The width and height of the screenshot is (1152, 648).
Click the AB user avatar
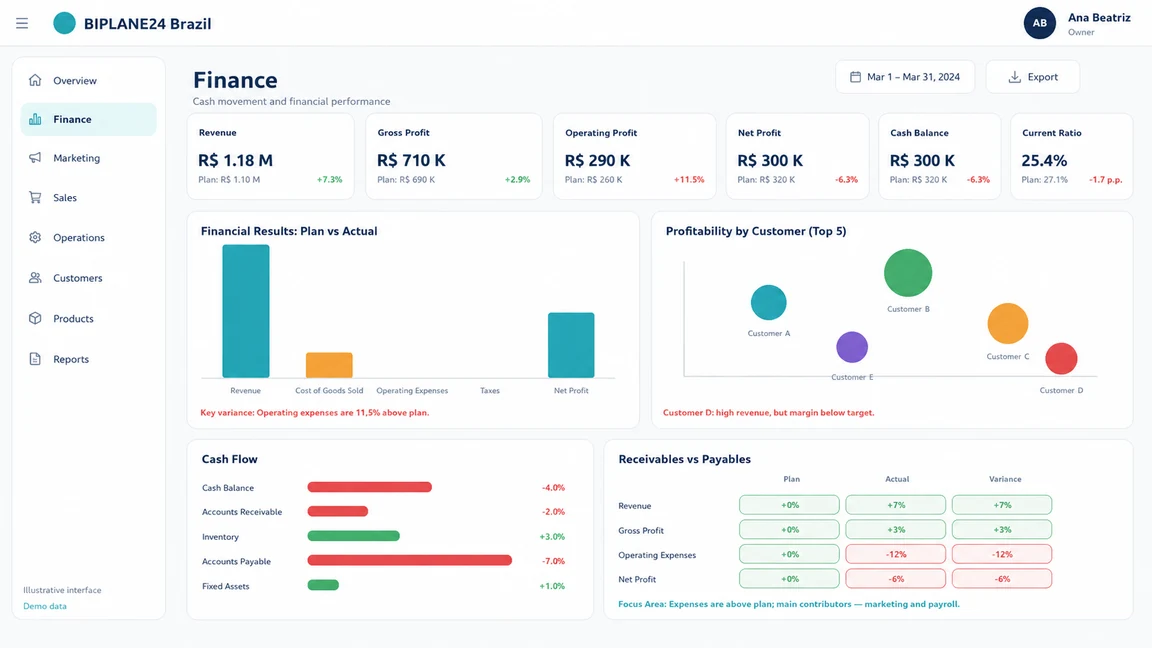[x=1040, y=23]
